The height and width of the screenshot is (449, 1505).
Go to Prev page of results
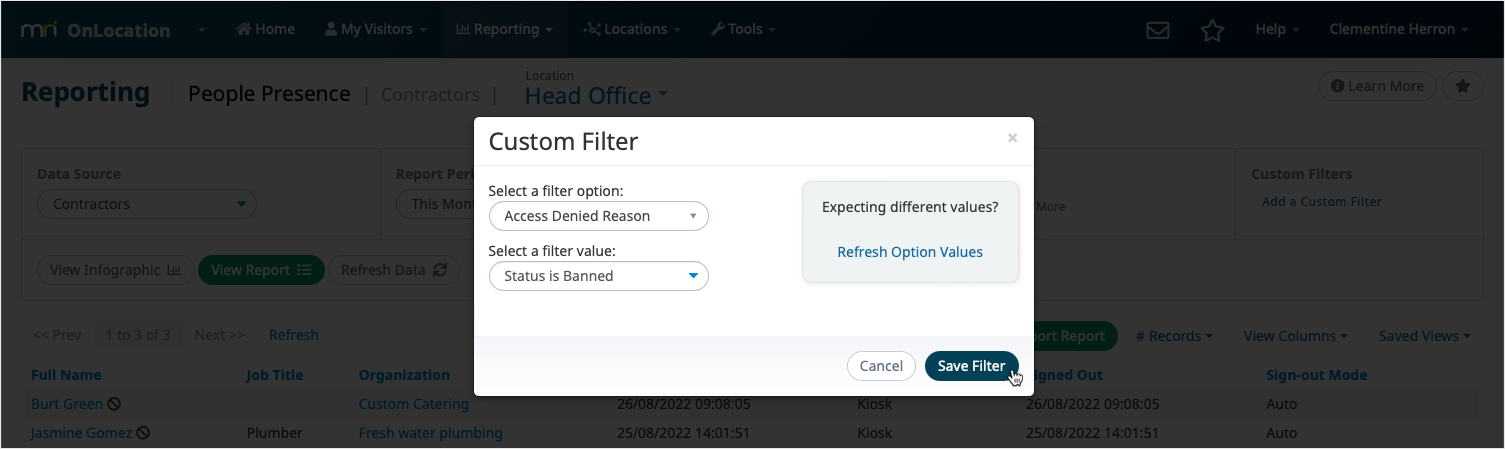pyautogui.click(x=57, y=335)
